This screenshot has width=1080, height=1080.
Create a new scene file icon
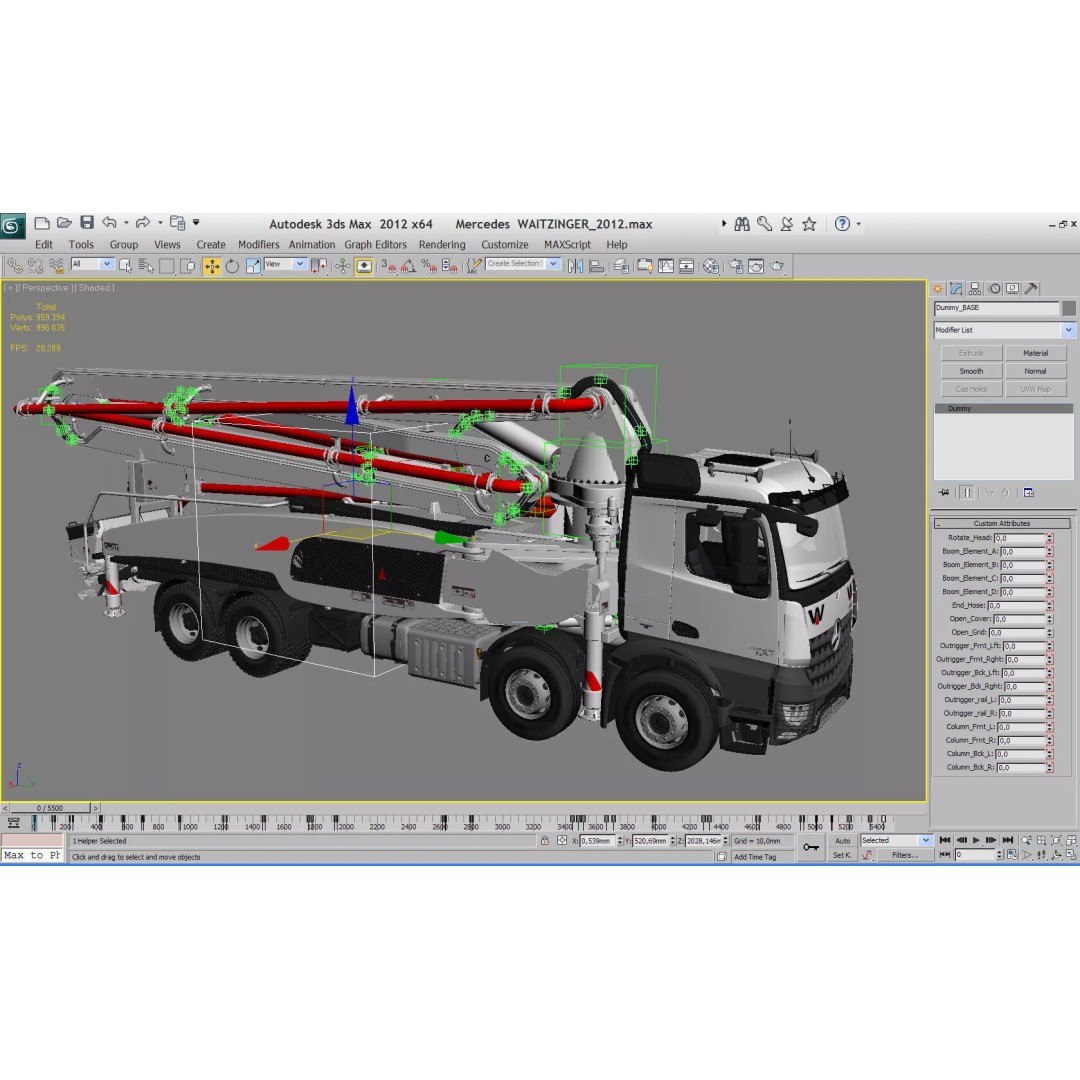42,223
